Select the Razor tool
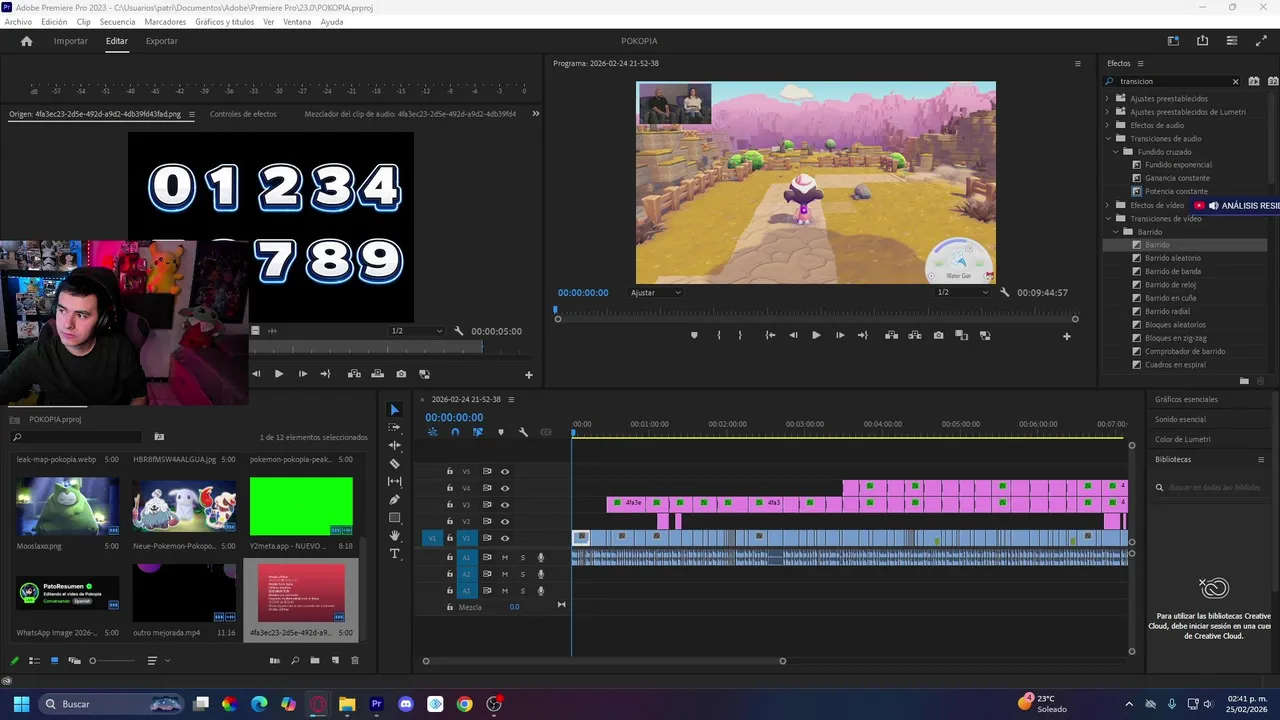 click(x=394, y=463)
